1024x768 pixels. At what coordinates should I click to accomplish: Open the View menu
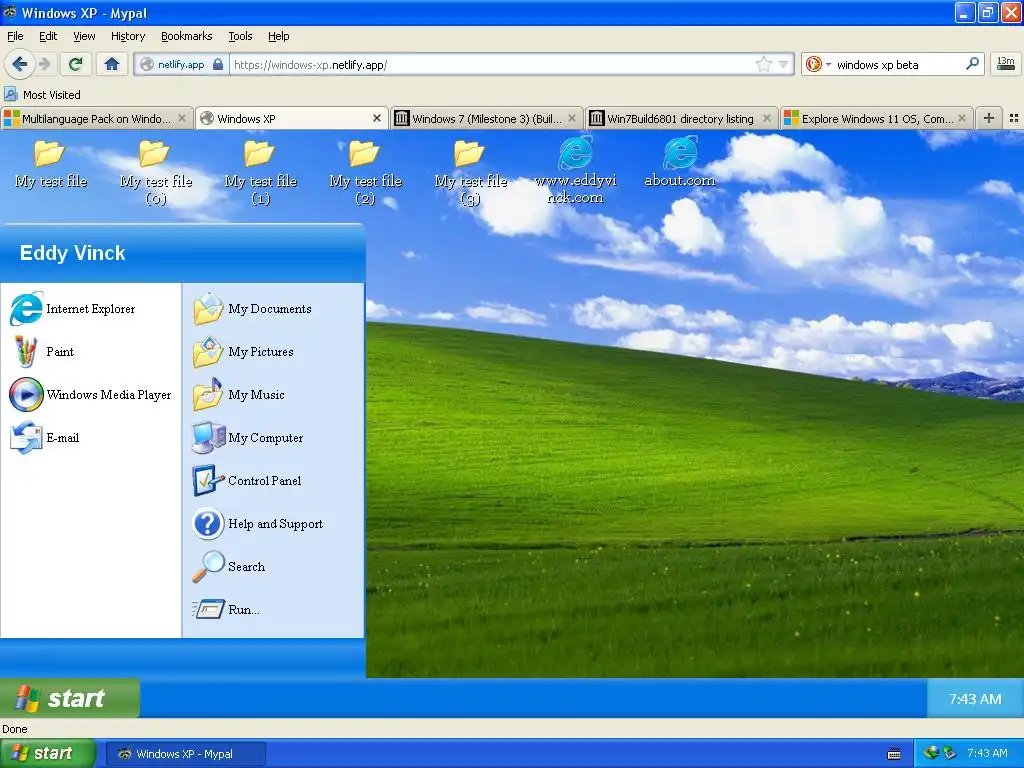(x=84, y=36)
